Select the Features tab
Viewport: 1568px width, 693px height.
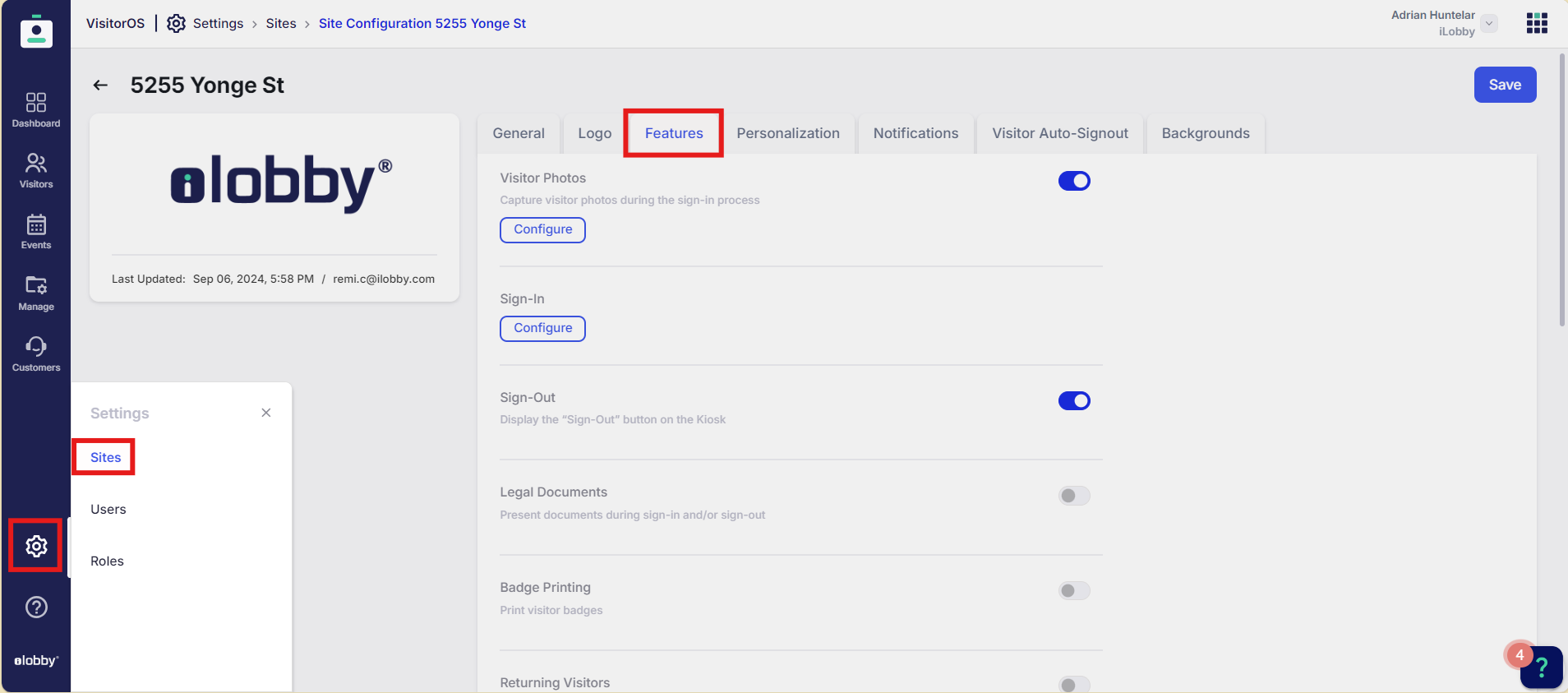674,134
